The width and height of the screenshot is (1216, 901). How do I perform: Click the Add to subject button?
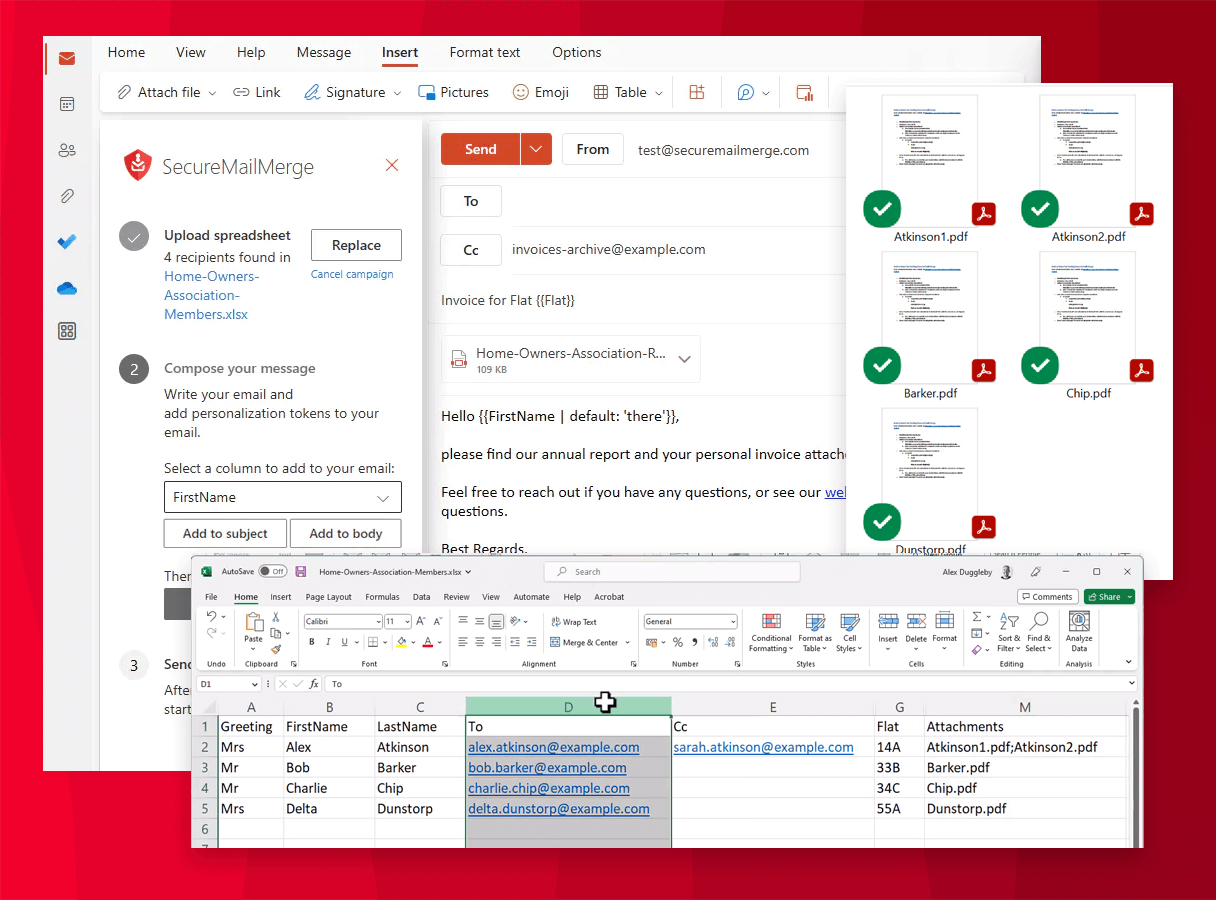[x=225, y=533]
